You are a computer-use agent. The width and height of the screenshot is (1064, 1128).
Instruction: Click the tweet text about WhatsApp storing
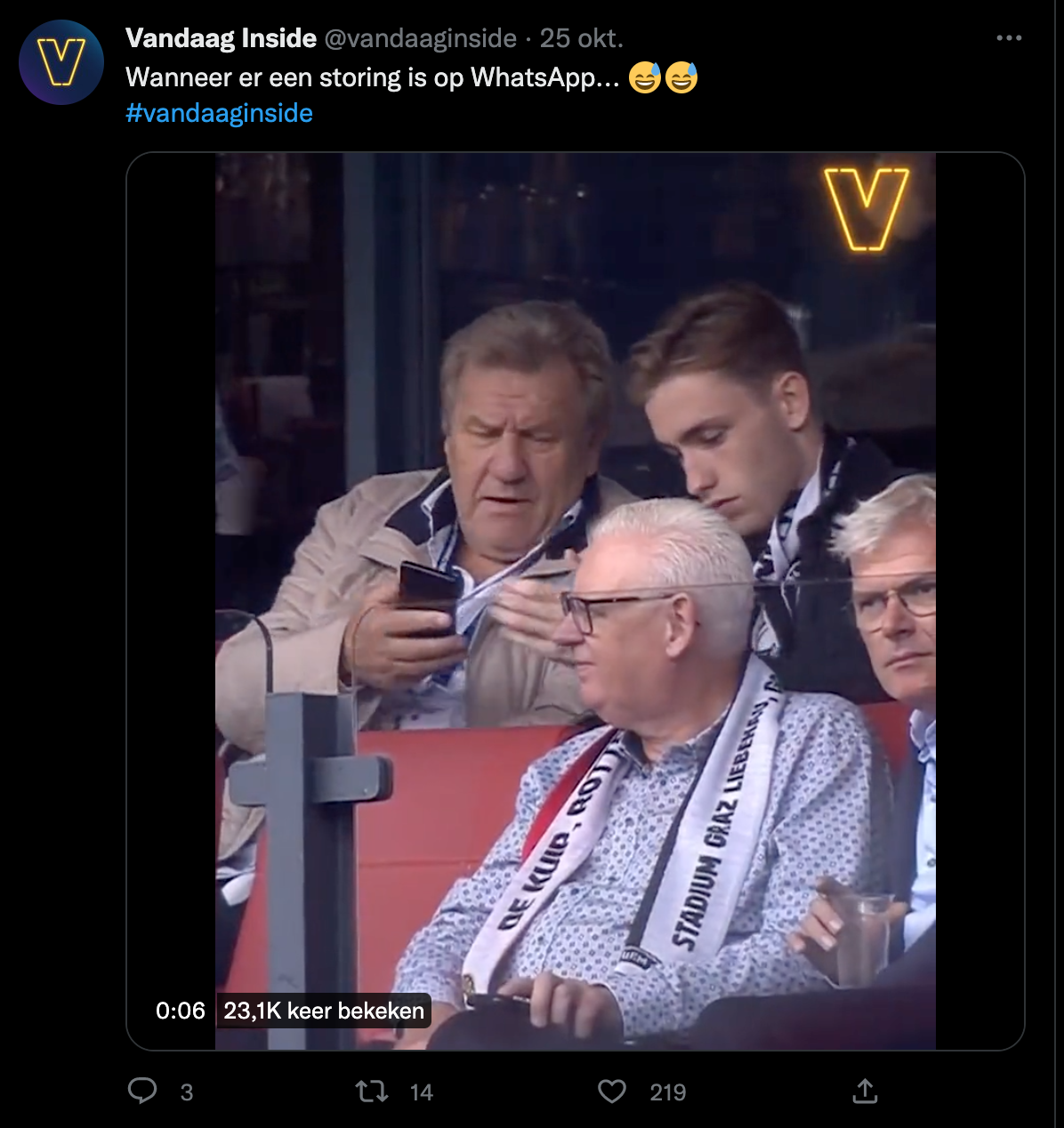372,77
